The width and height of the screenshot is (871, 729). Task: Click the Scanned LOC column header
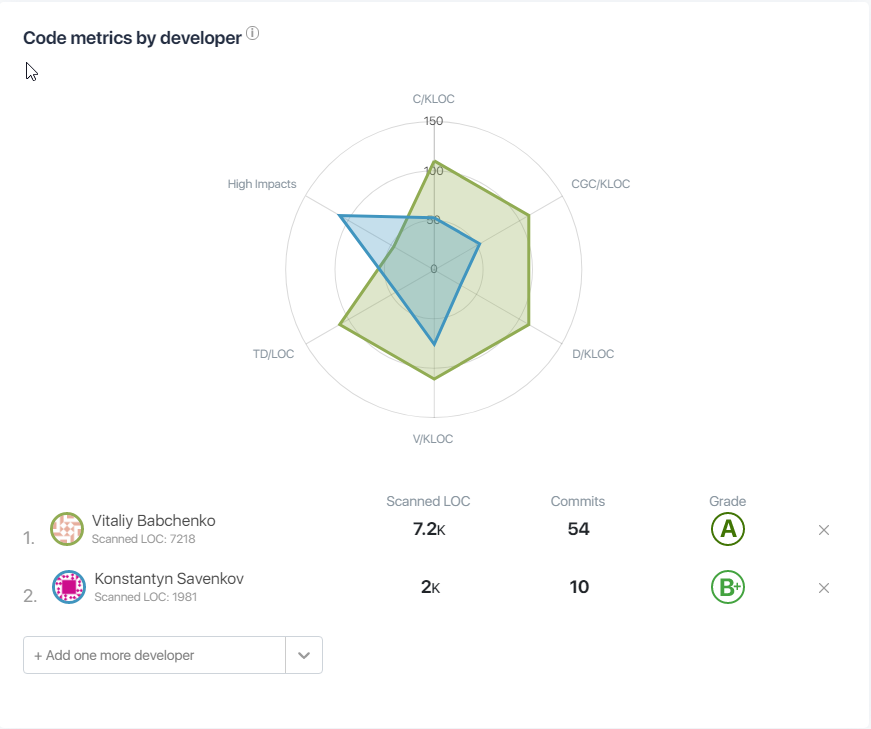[x=428, y=501]
